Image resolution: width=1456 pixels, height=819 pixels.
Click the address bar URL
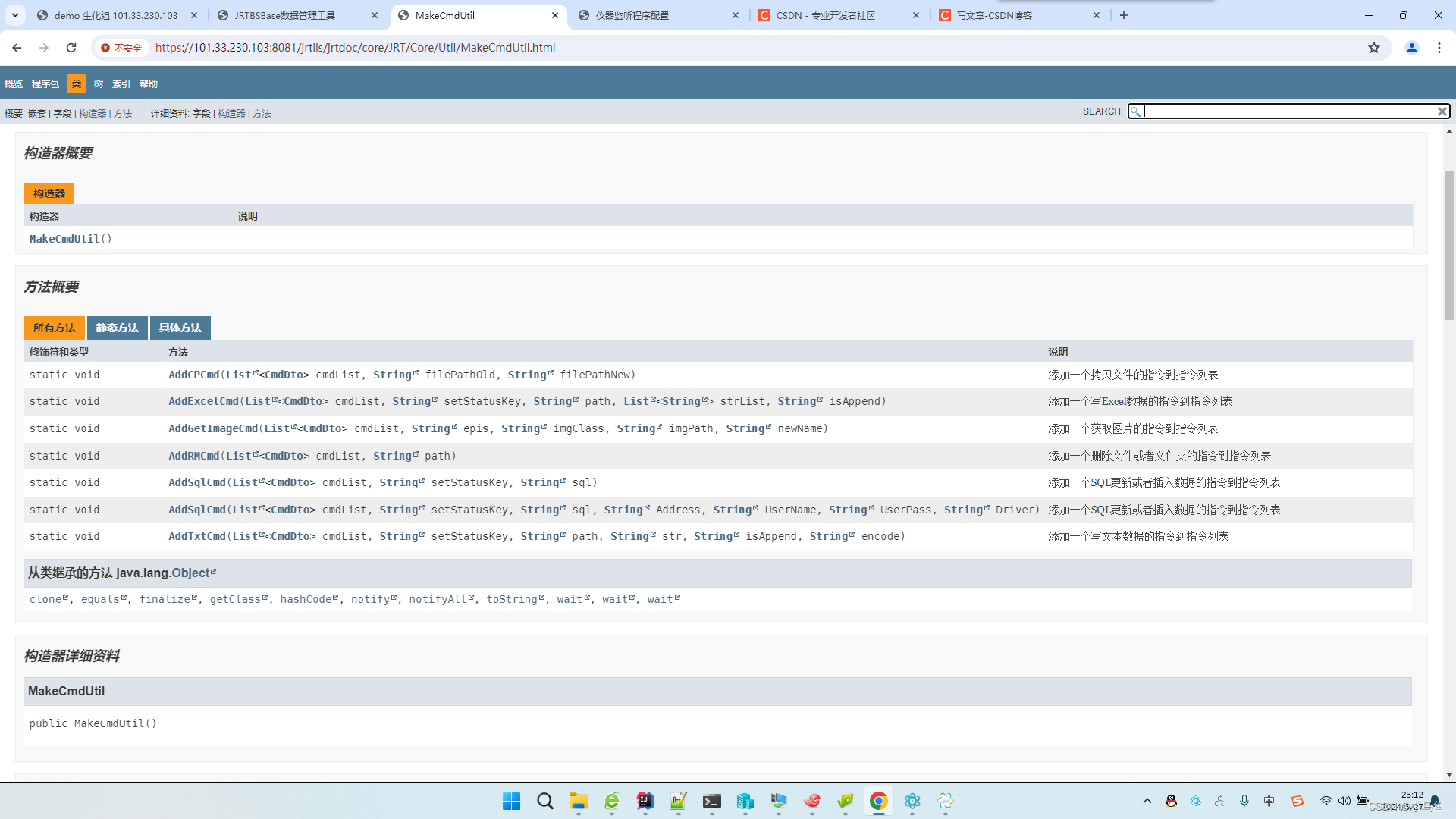[355, 48]
